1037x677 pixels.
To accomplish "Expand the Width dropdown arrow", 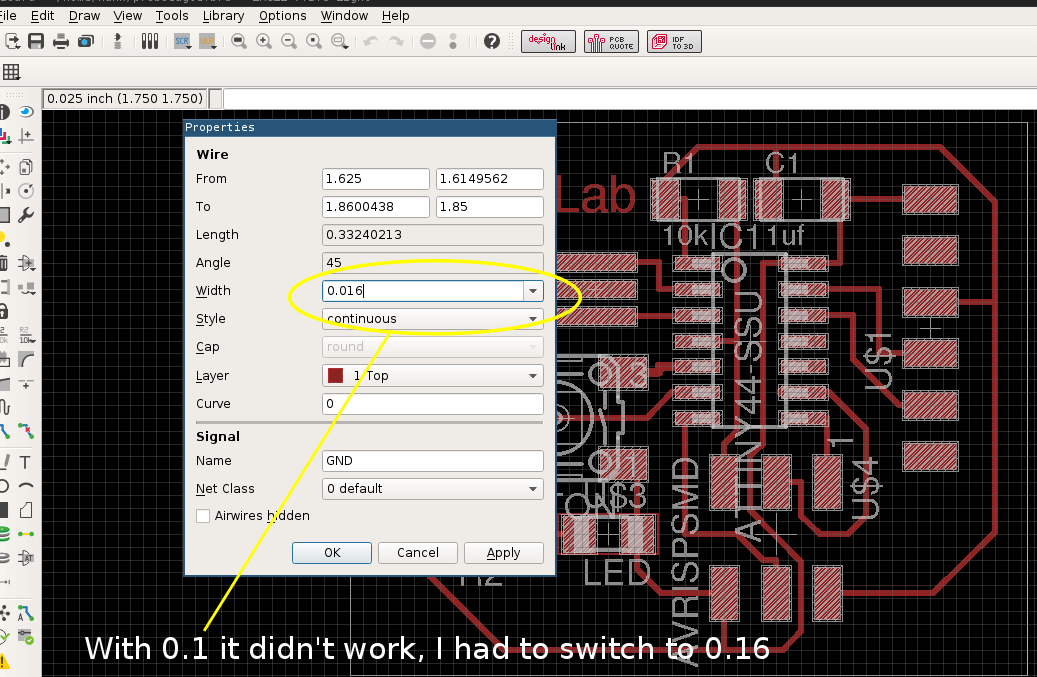I will [533, 291].
